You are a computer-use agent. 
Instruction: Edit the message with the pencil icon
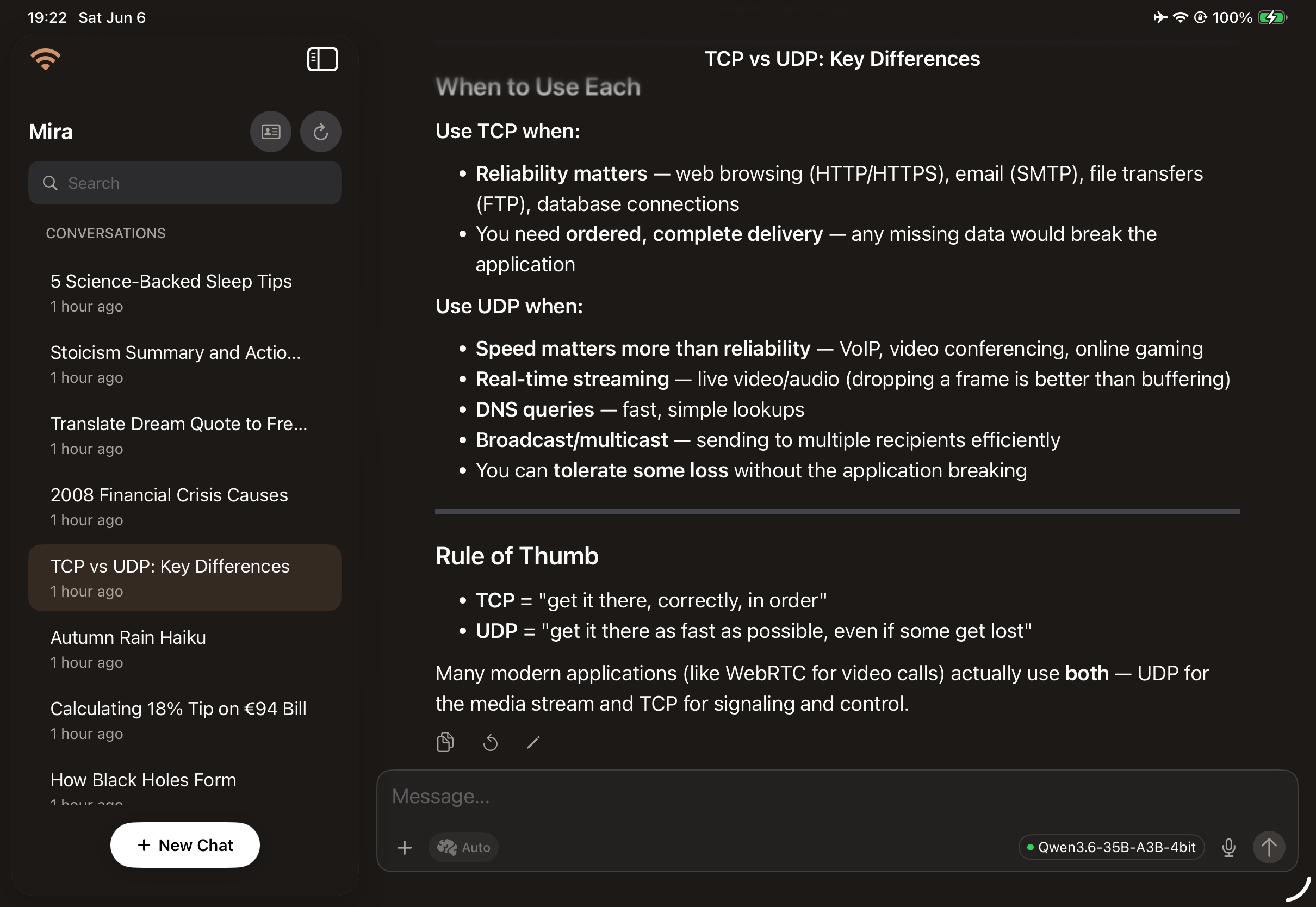point(533,742)
